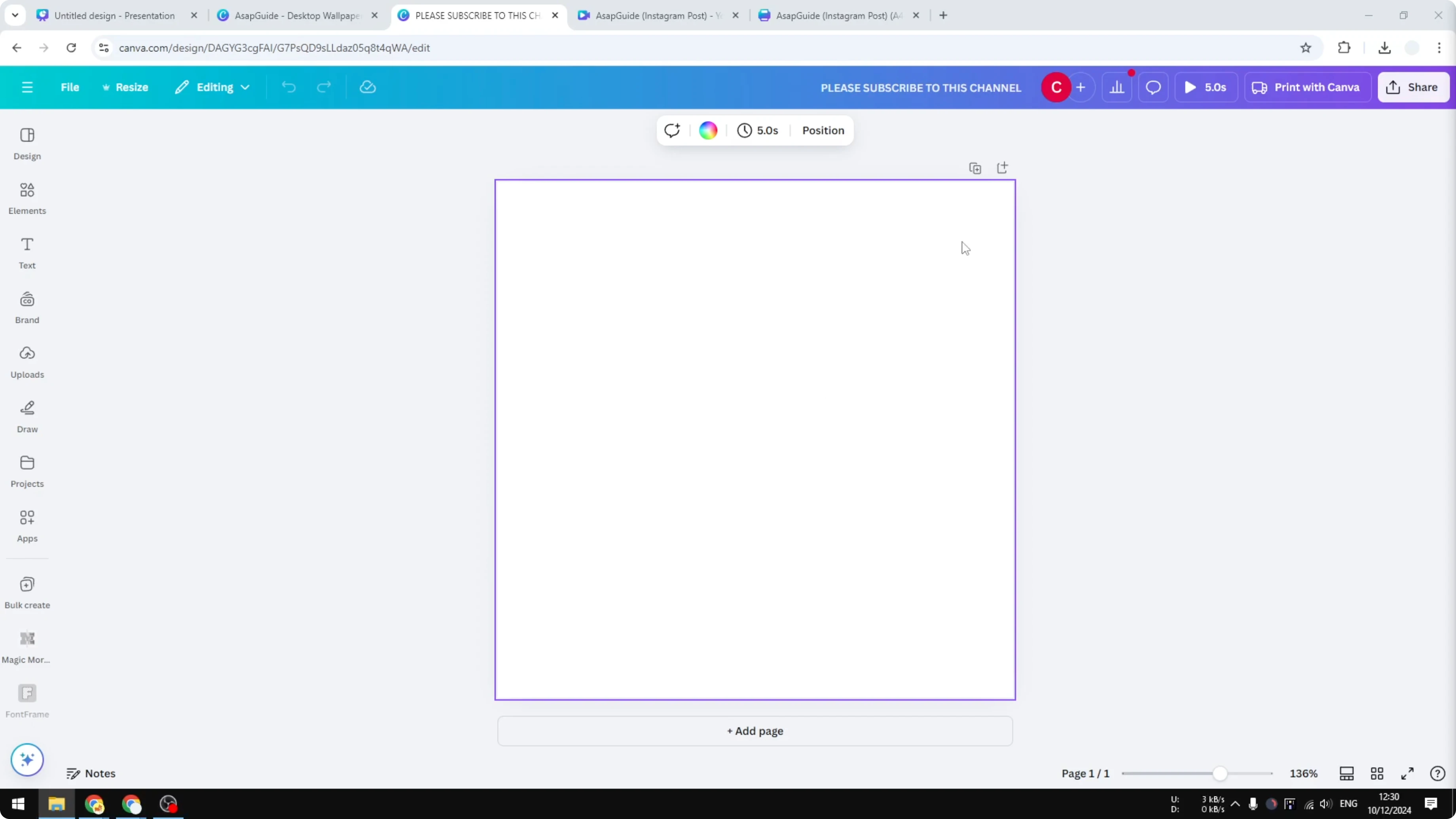The width and height of the screenshot is (1456, 819).
Task: Open the Brand panel
Action: (27, 307)
